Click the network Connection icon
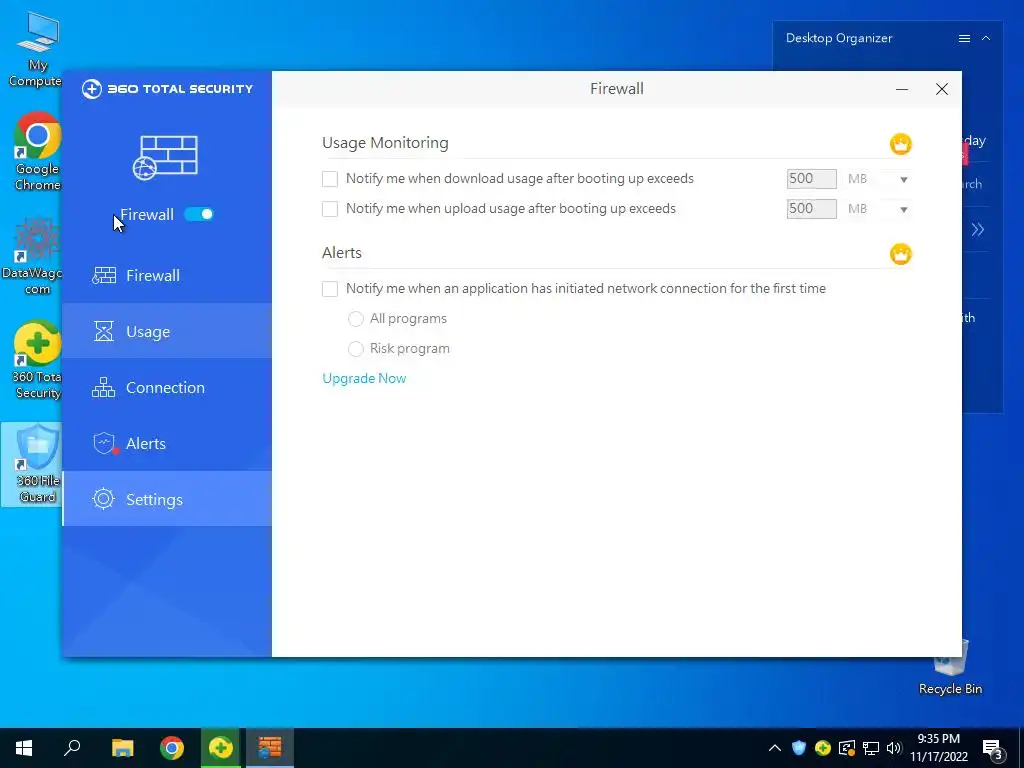Viewport: 1024px width, 768px height. pos(103,387)
